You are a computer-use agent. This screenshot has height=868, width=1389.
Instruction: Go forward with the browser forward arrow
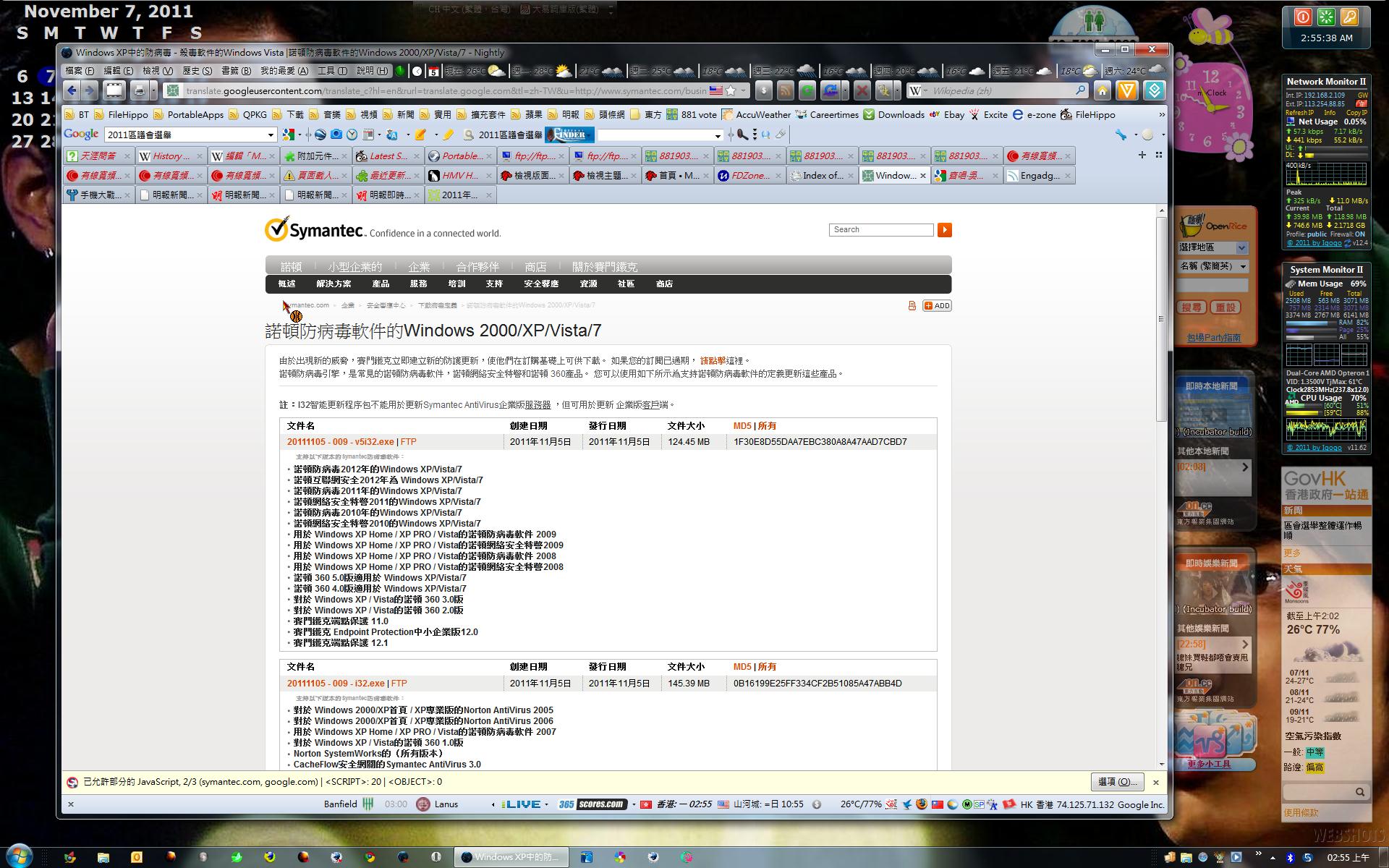pyautogui.click(x=89, y=90)
